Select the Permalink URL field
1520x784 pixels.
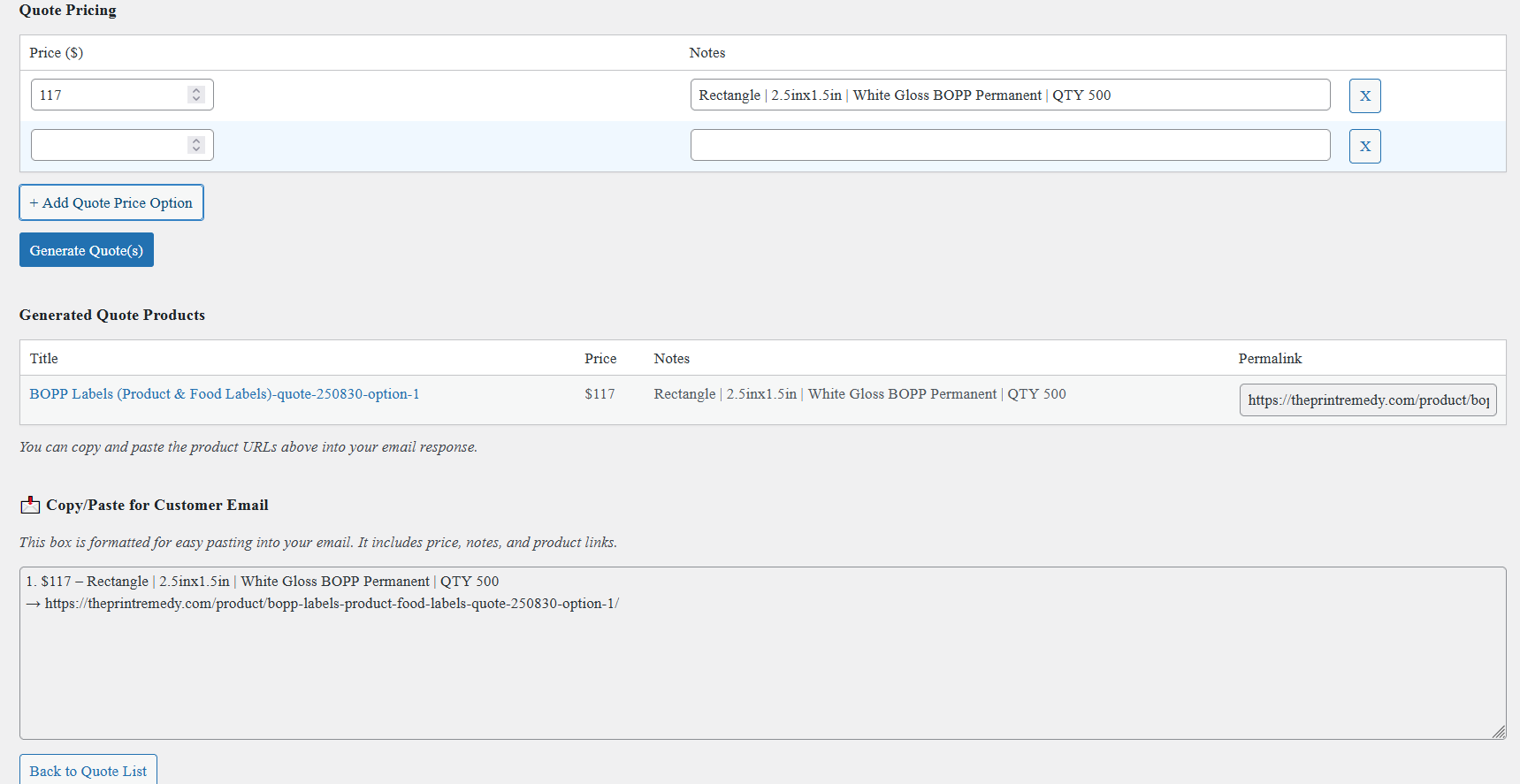point(1367,400)
